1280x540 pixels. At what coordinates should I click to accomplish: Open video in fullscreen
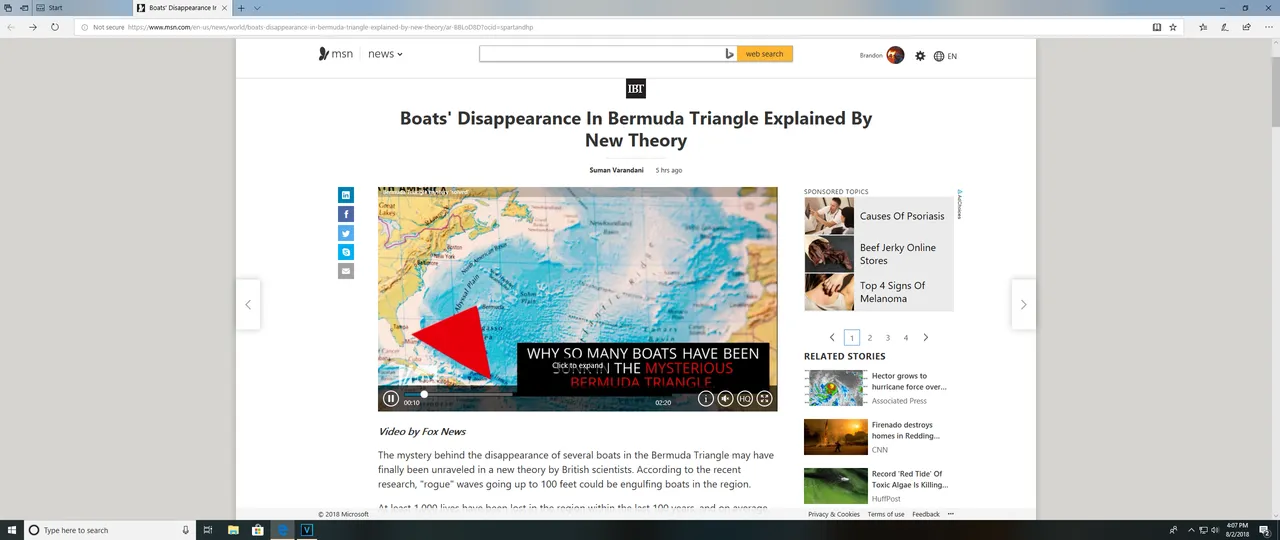(764, 399)
